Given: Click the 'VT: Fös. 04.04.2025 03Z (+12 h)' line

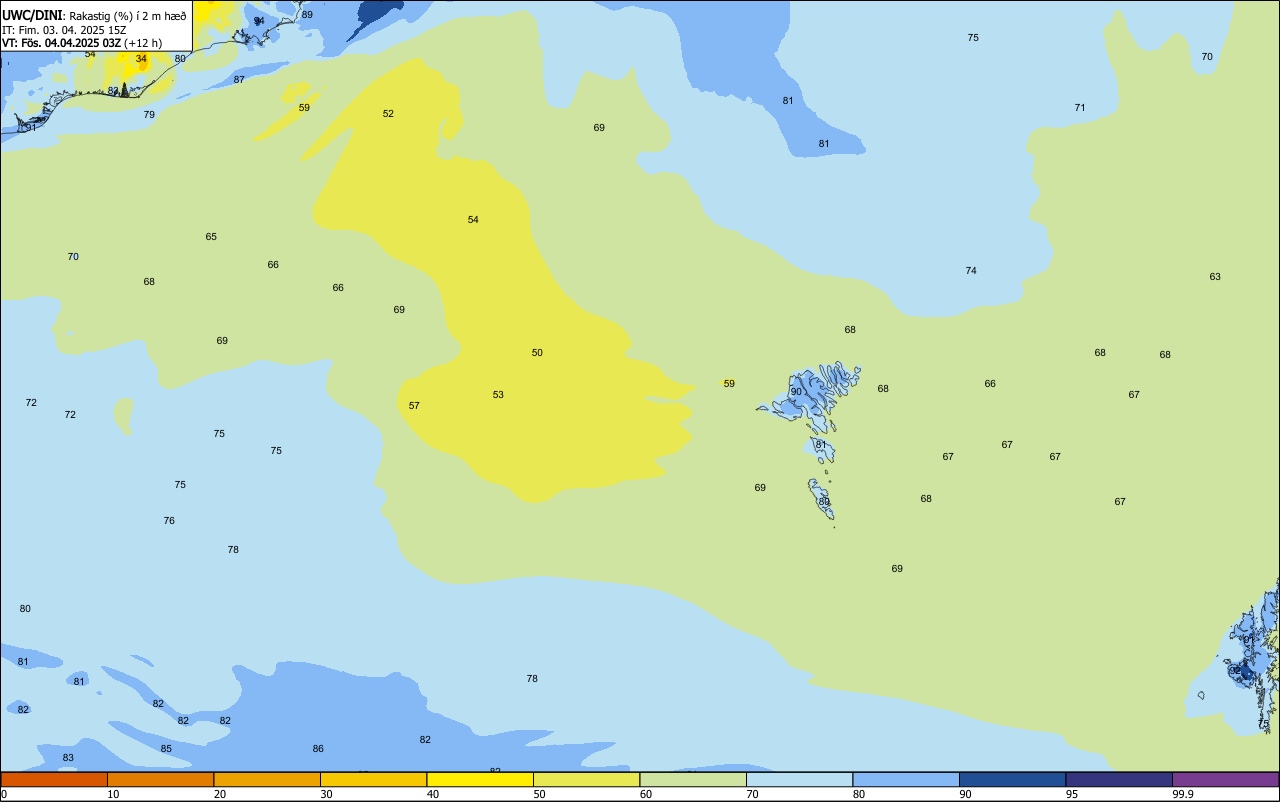Looking at the screenshot, I should [82, 43].
